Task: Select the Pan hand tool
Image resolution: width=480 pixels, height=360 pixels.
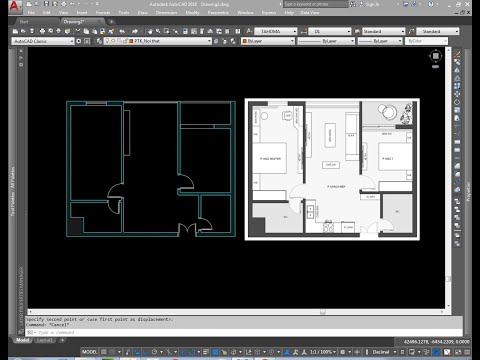Action: click(x=150, y=31)
